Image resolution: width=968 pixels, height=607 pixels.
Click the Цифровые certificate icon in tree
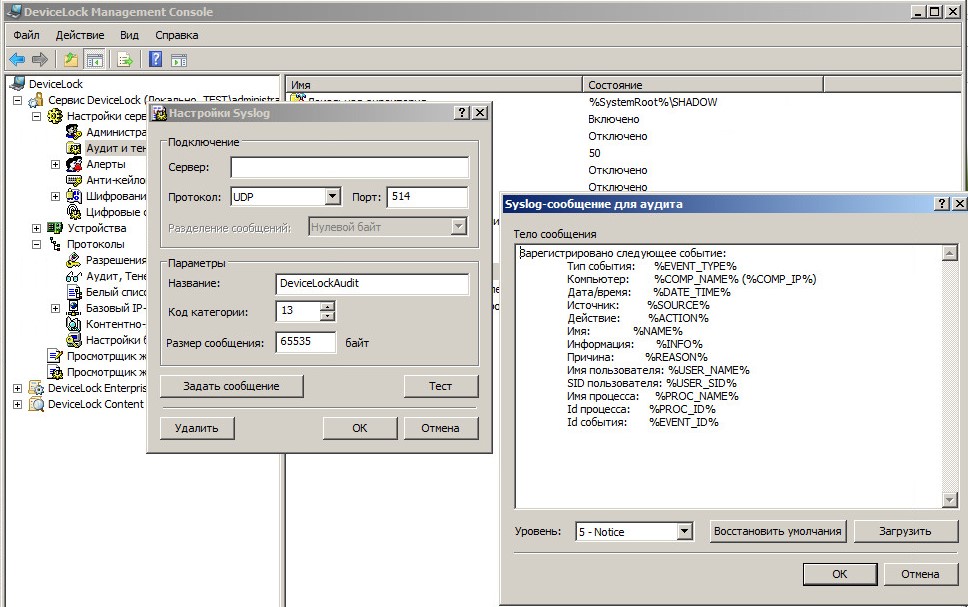74,212
